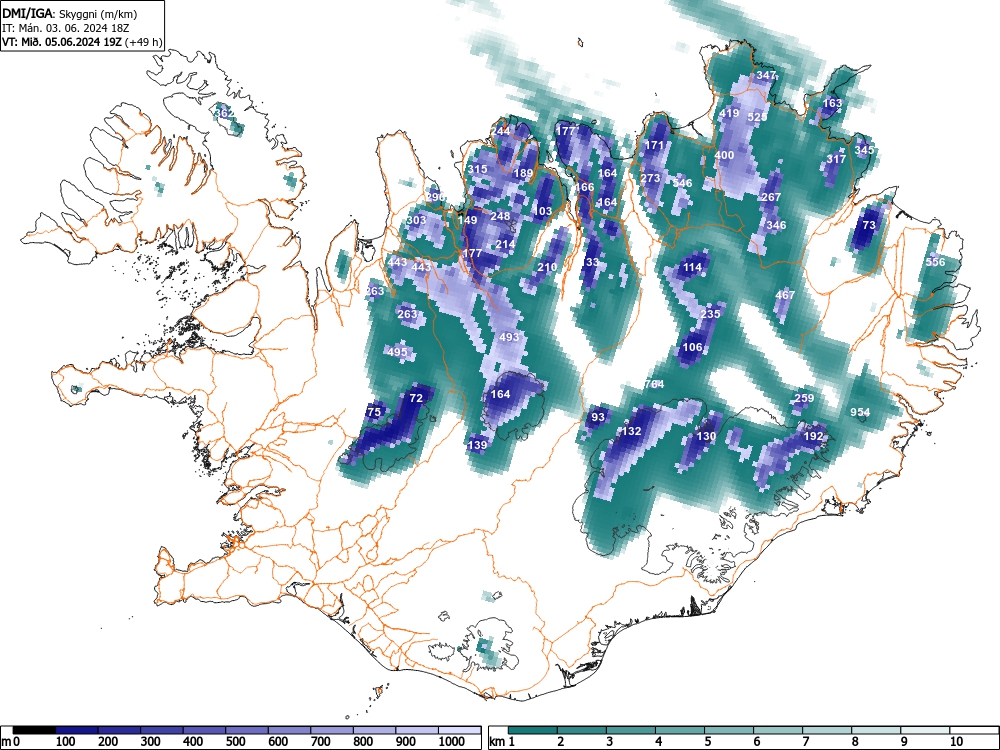Click the 267 visibility value
Image resolution: width=1000 pixels, height=750 pixels.
(771, 197)
